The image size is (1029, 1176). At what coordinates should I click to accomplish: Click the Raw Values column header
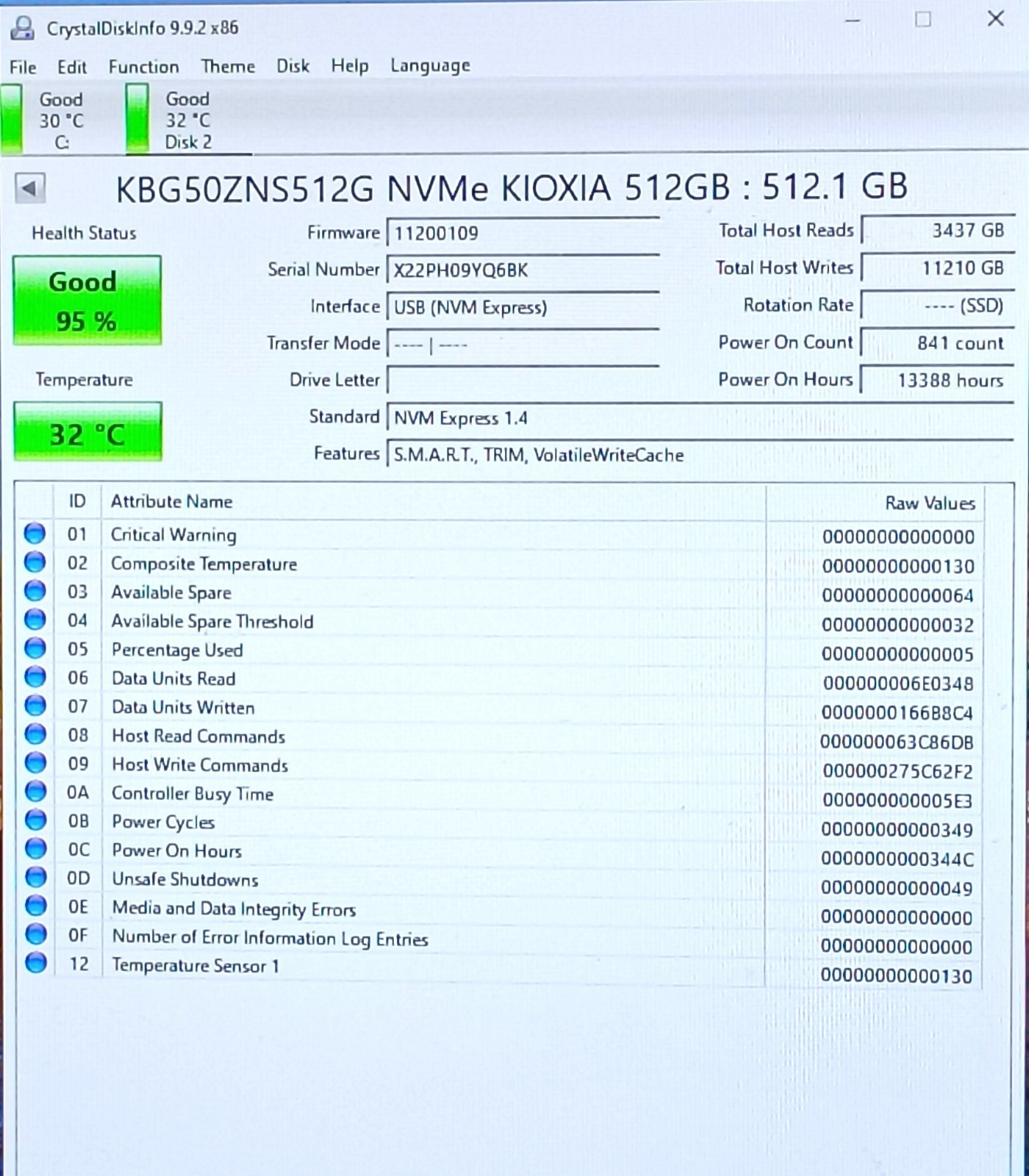[930, 503]
